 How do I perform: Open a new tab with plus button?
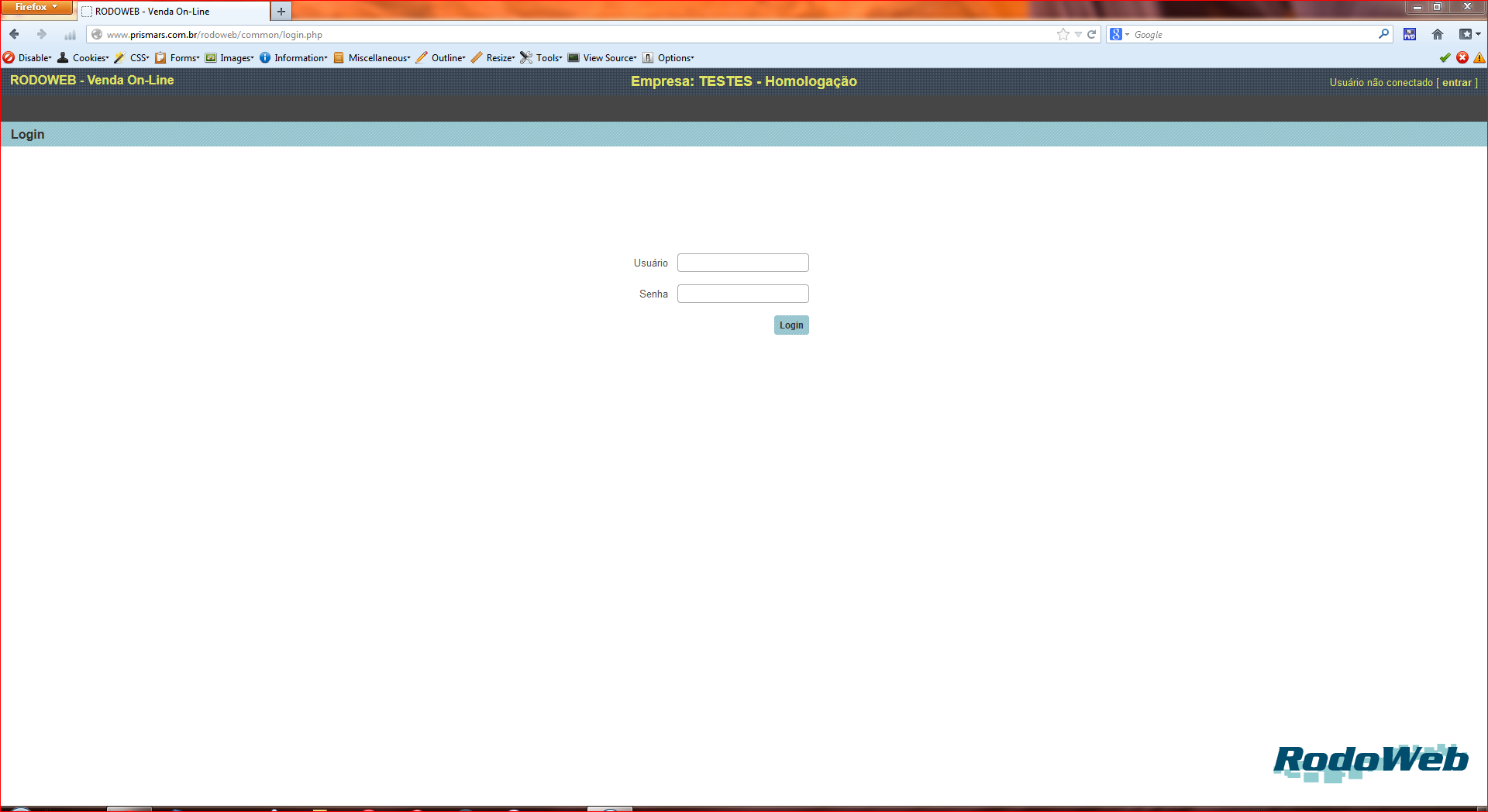click(x=281, y=11)
